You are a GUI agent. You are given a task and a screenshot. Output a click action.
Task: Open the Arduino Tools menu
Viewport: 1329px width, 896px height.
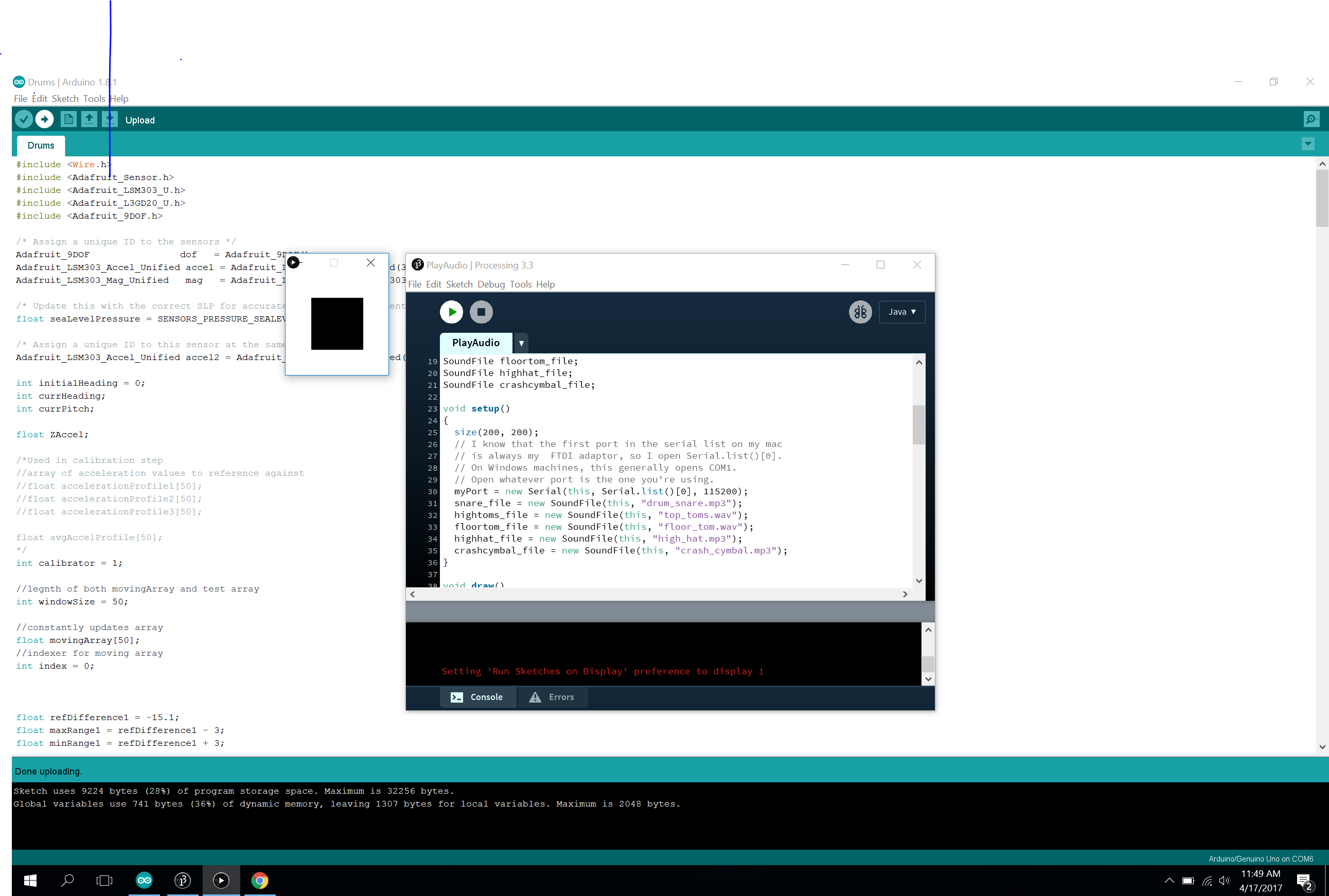[94, 99]
